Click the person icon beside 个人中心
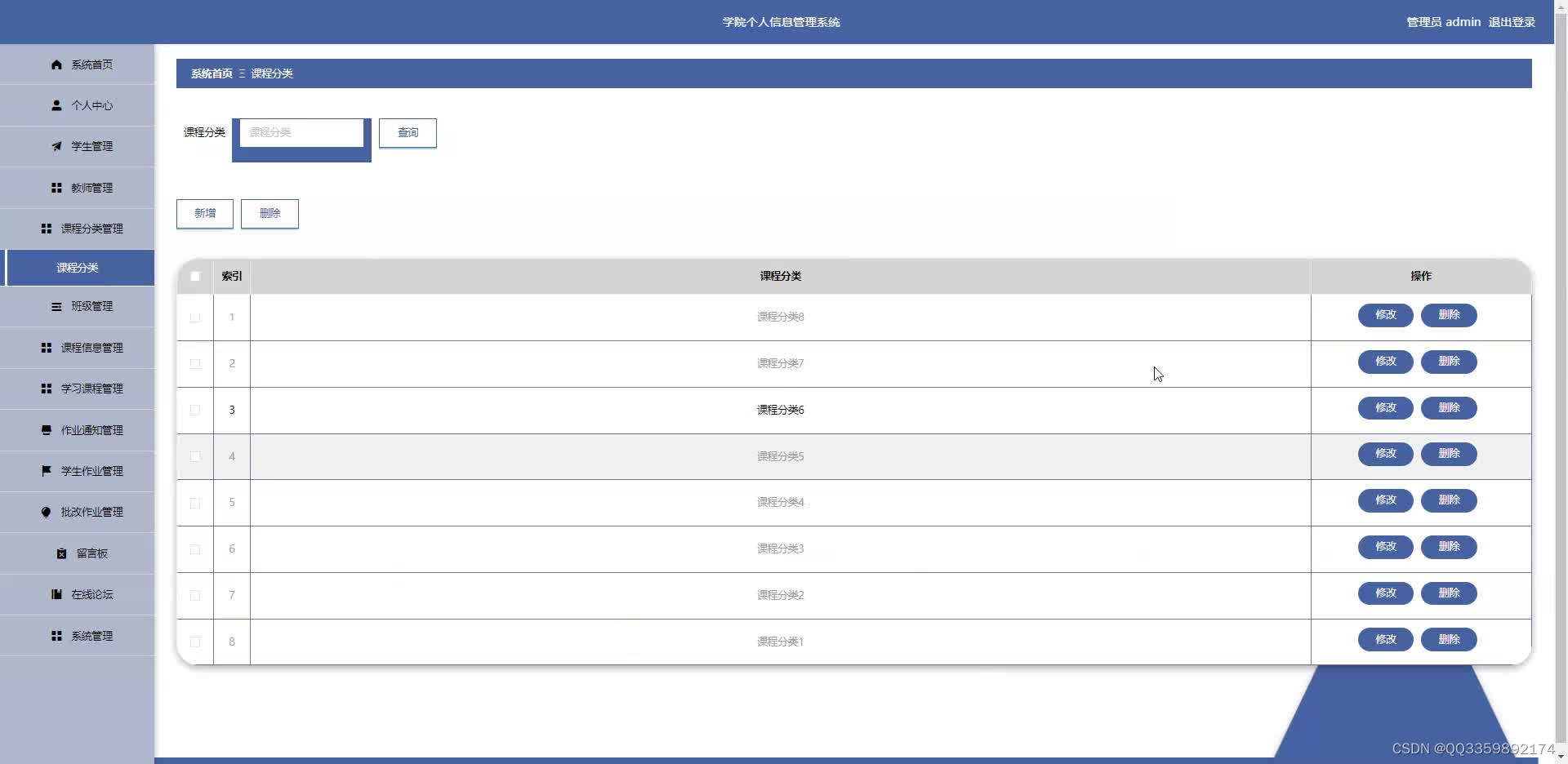Screen dimensions: 1568x764 coord(56,105)
